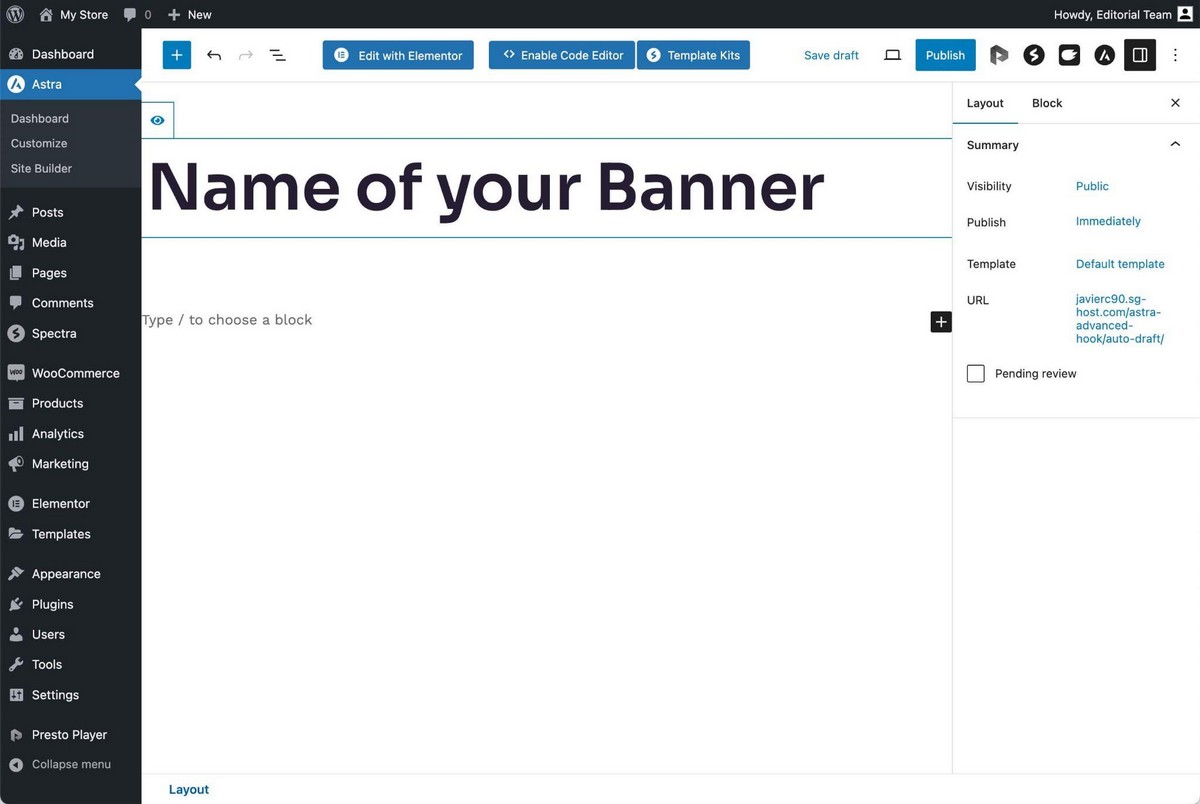Open Astra Dashboard submenu item

click(x=40, y=118)
